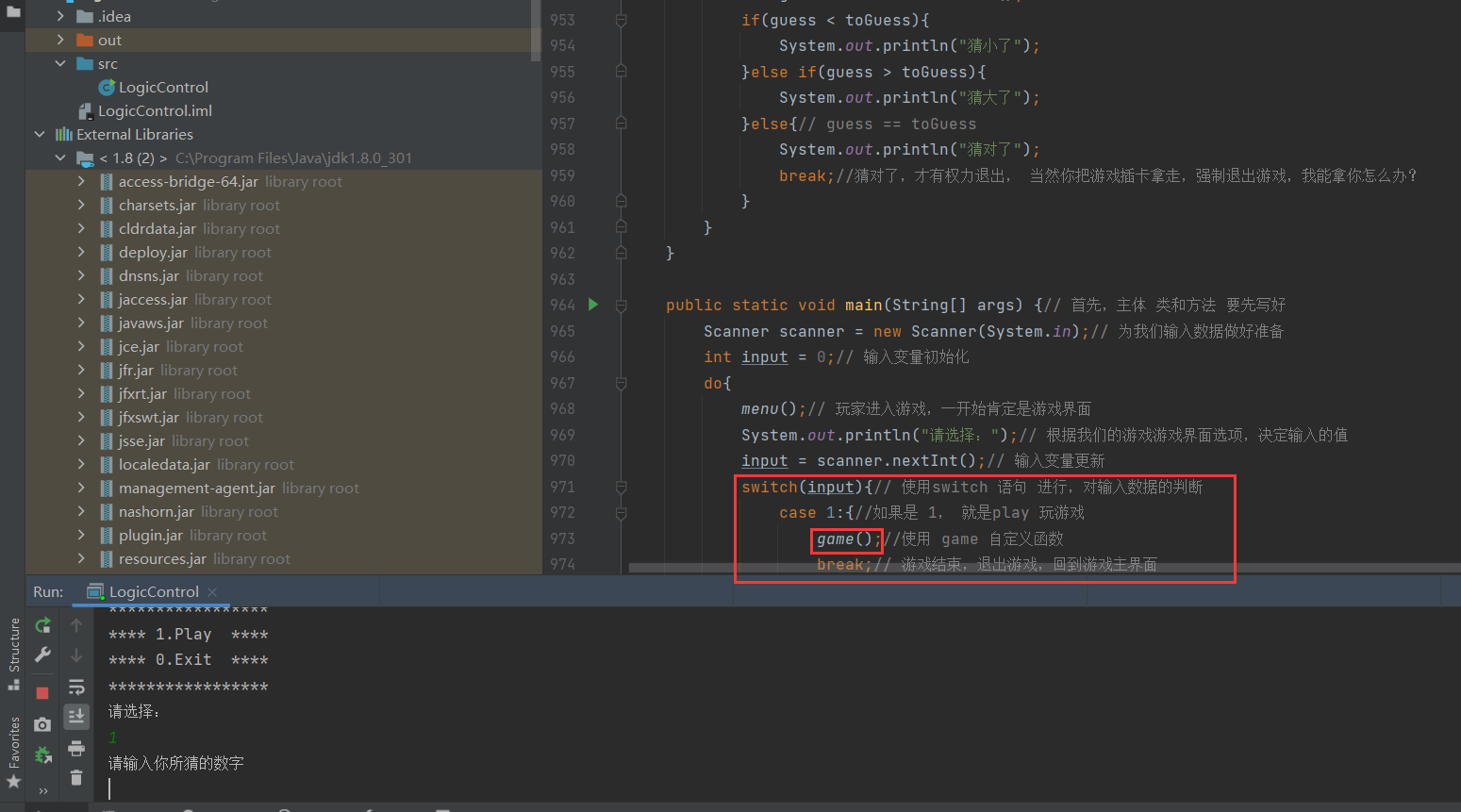The width and height of the screenshot is (1461, 812).
Task: Select jaccess.jar in library list
Action: tap(153, 299)
